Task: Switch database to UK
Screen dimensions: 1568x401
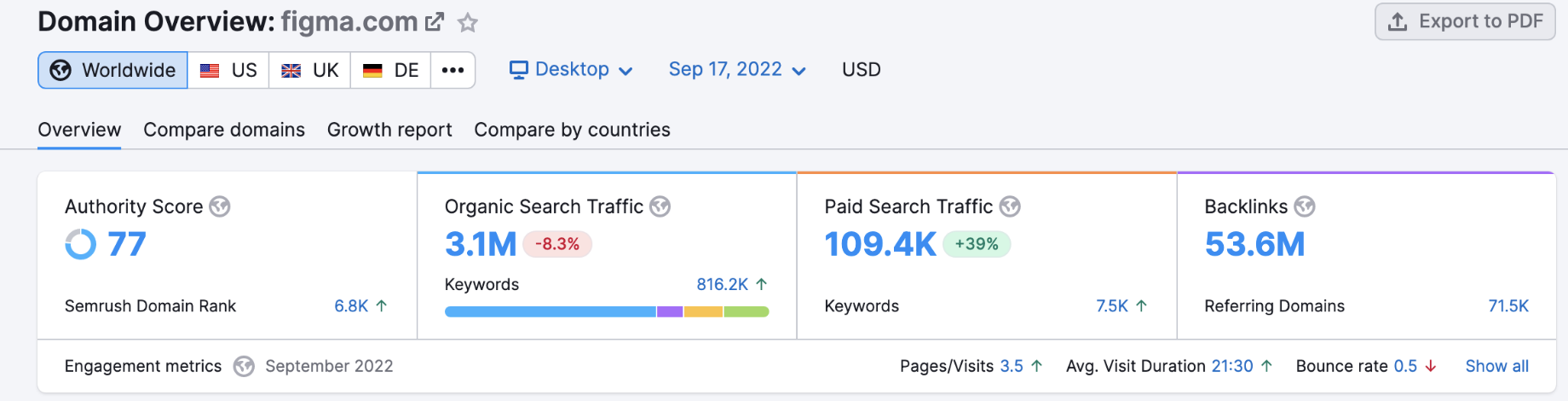Action: pos(310,70)
